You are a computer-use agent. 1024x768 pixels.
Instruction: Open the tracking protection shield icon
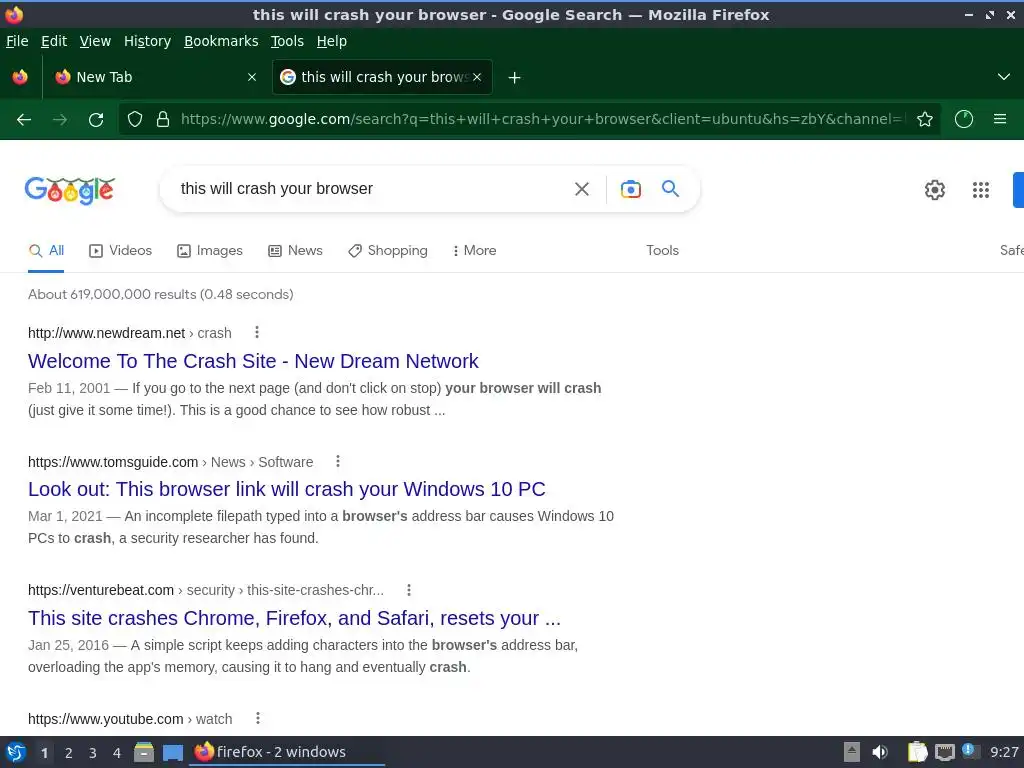135,119
